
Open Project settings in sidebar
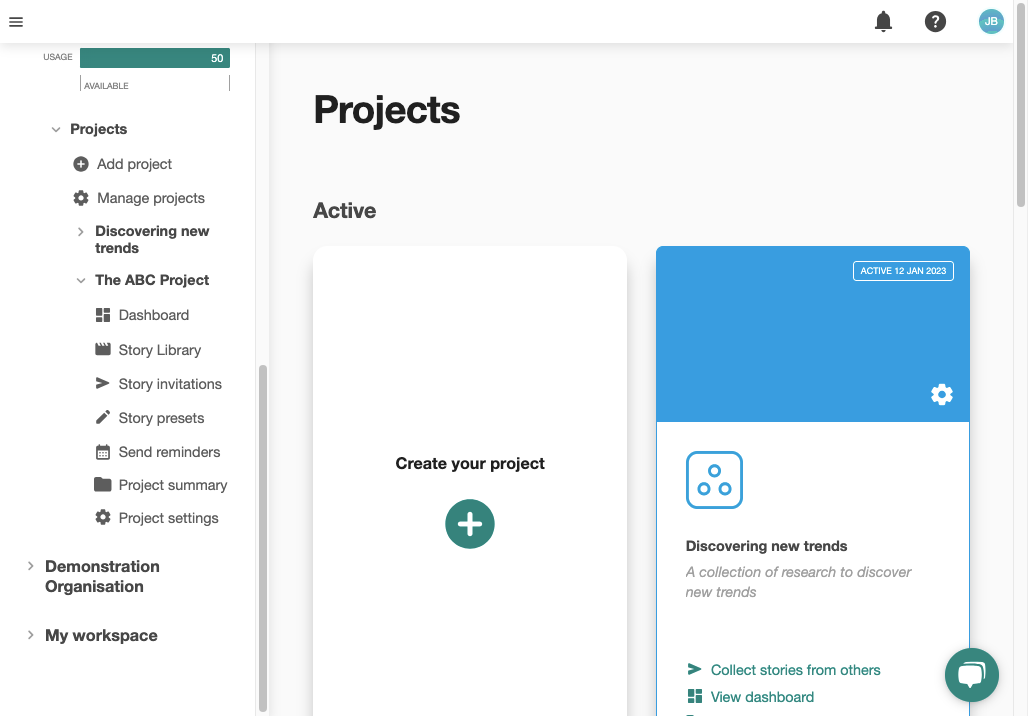point(168,518)
